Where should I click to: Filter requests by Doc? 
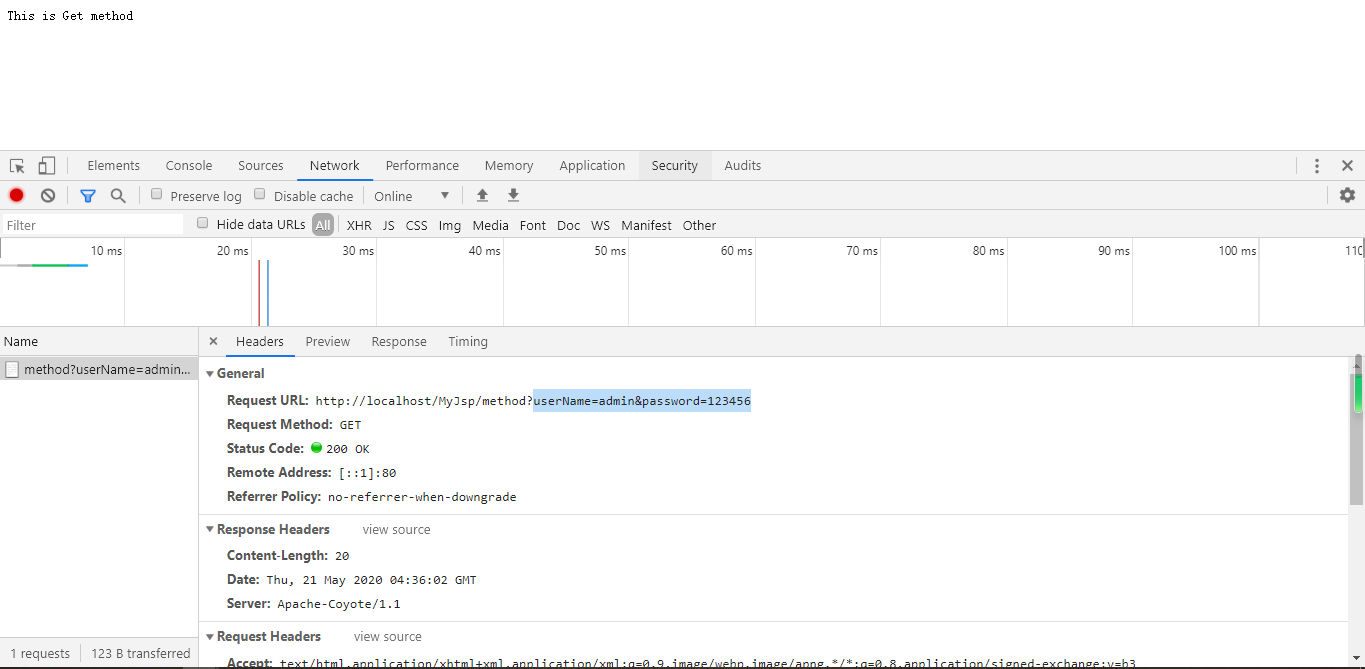click(569, 225)
